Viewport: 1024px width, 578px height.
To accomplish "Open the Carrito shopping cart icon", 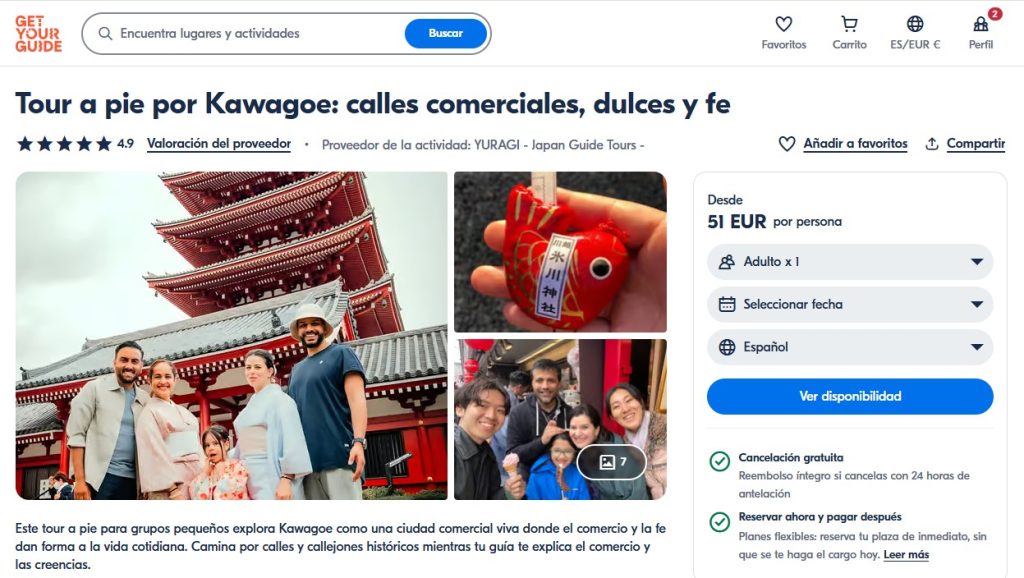I will (849, 24).
